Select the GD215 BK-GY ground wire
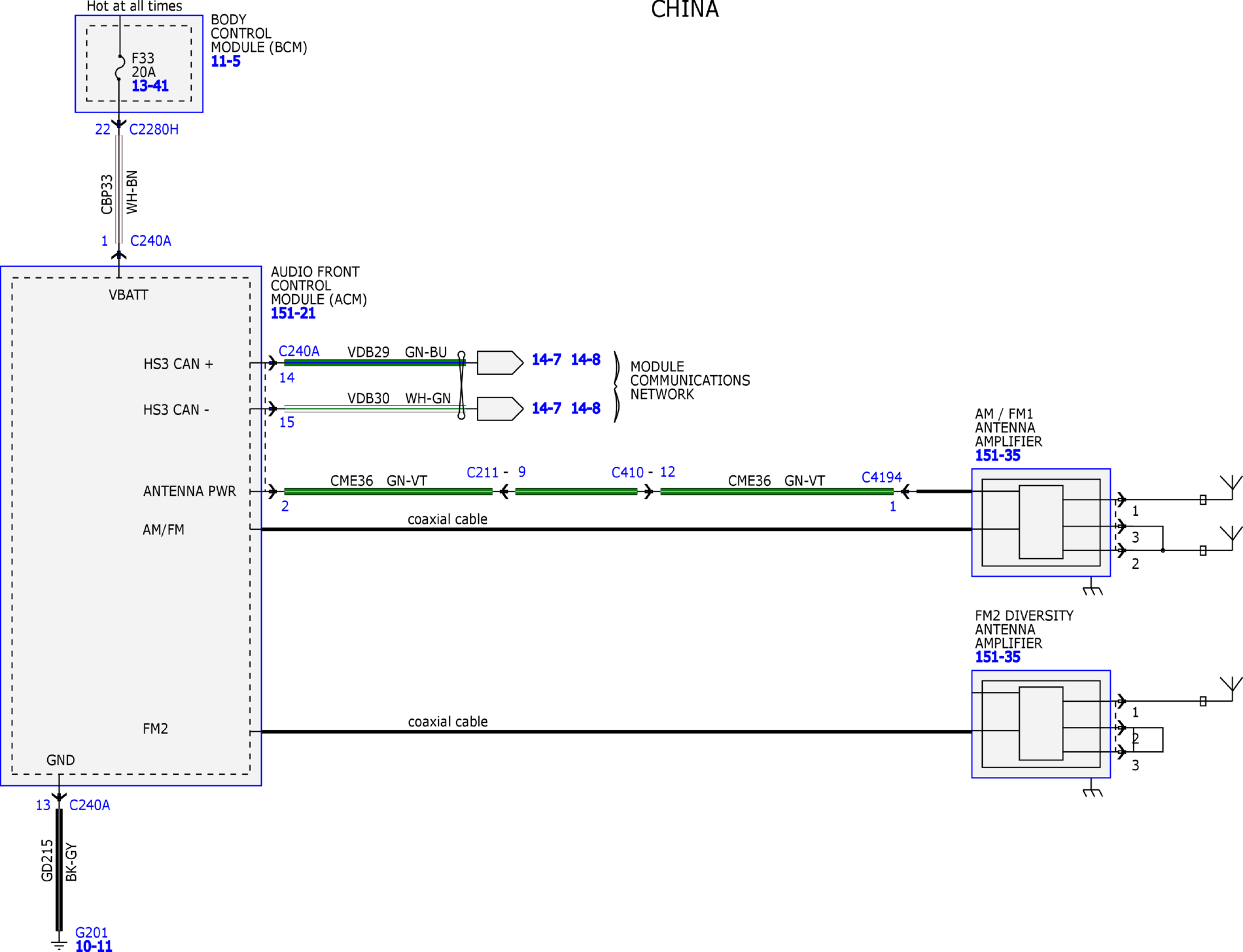 59,869
